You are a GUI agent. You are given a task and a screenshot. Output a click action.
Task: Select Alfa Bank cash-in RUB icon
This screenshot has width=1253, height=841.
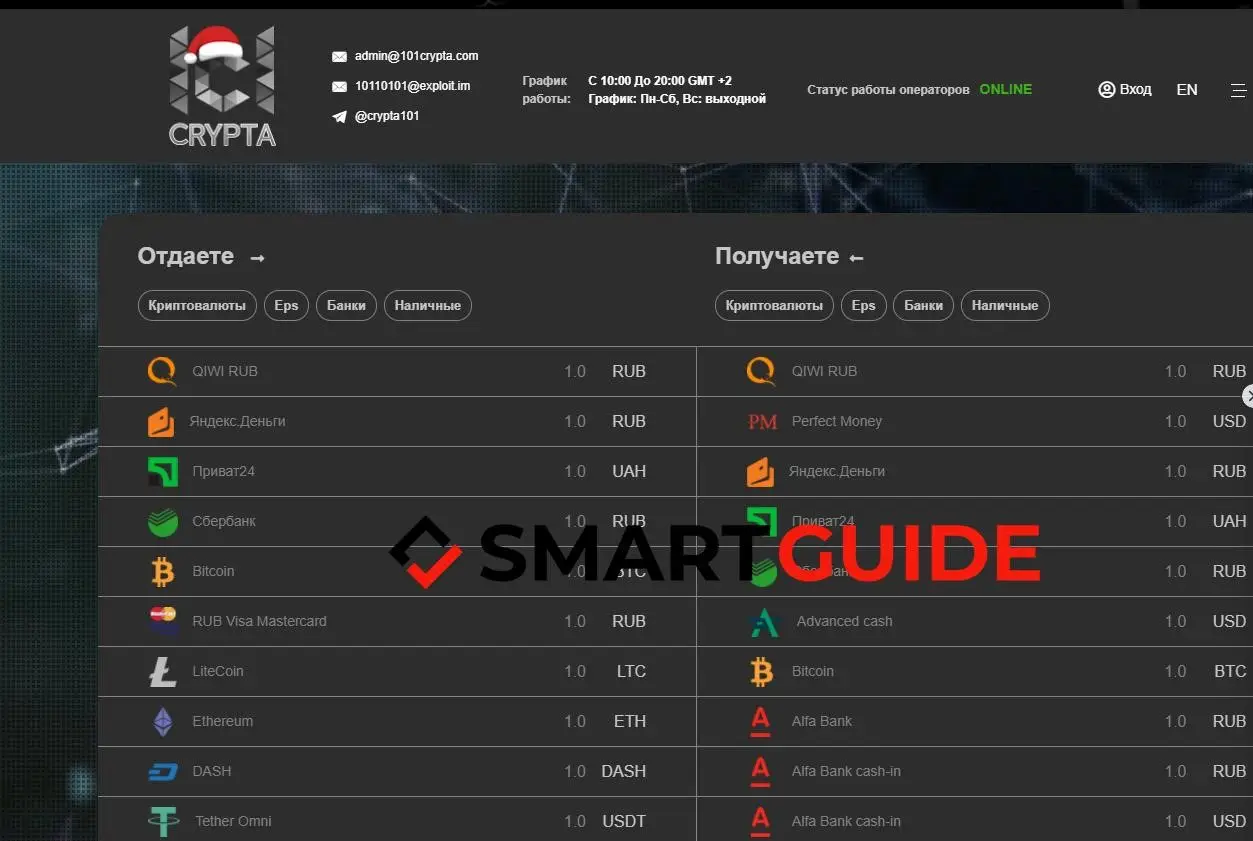[760, 771]
